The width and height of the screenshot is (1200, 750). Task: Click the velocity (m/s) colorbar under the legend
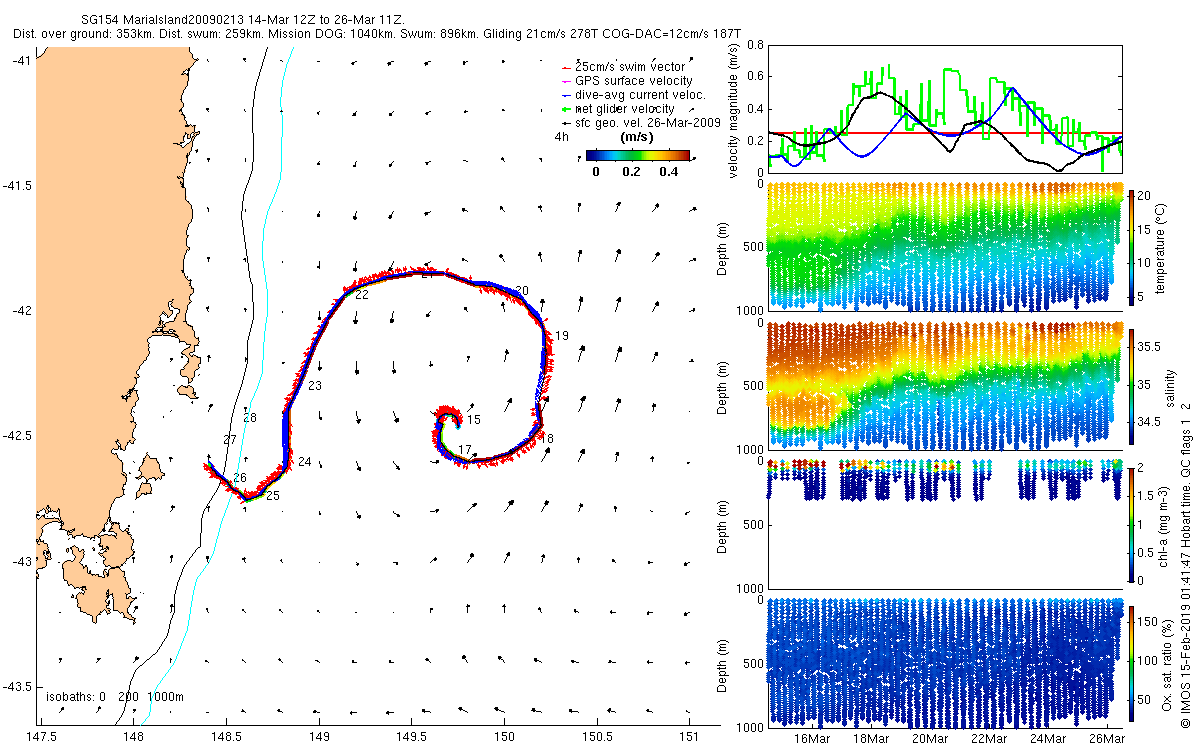tap(638, 155)
